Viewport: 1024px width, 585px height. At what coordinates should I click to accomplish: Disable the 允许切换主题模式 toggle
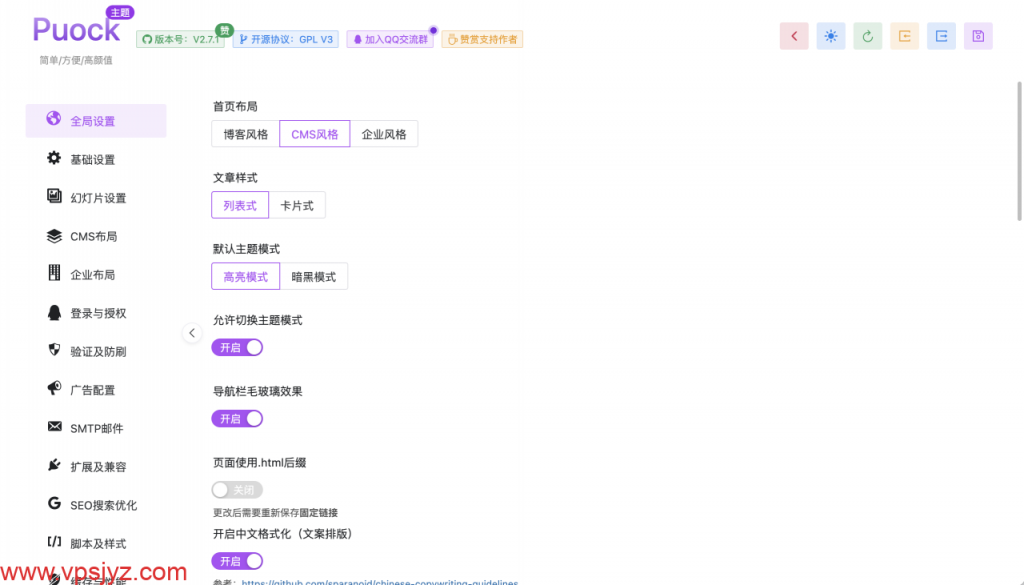click(237, 347)
